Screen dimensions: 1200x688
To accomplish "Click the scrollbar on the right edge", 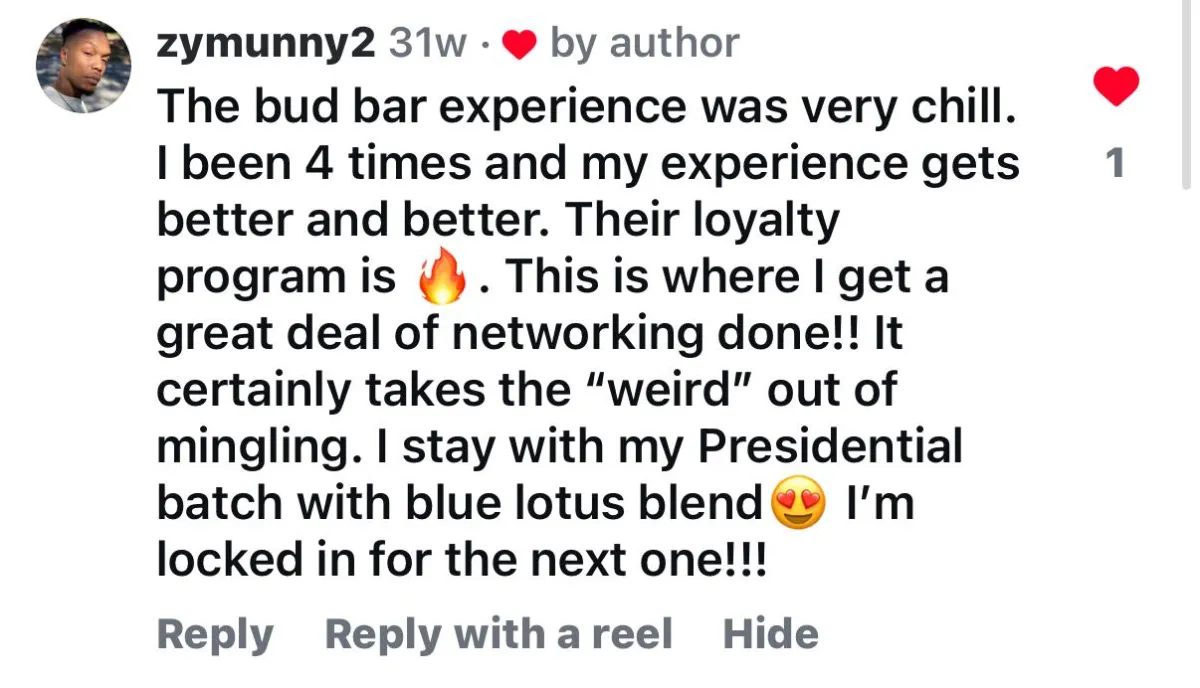I will [1187, 94].
